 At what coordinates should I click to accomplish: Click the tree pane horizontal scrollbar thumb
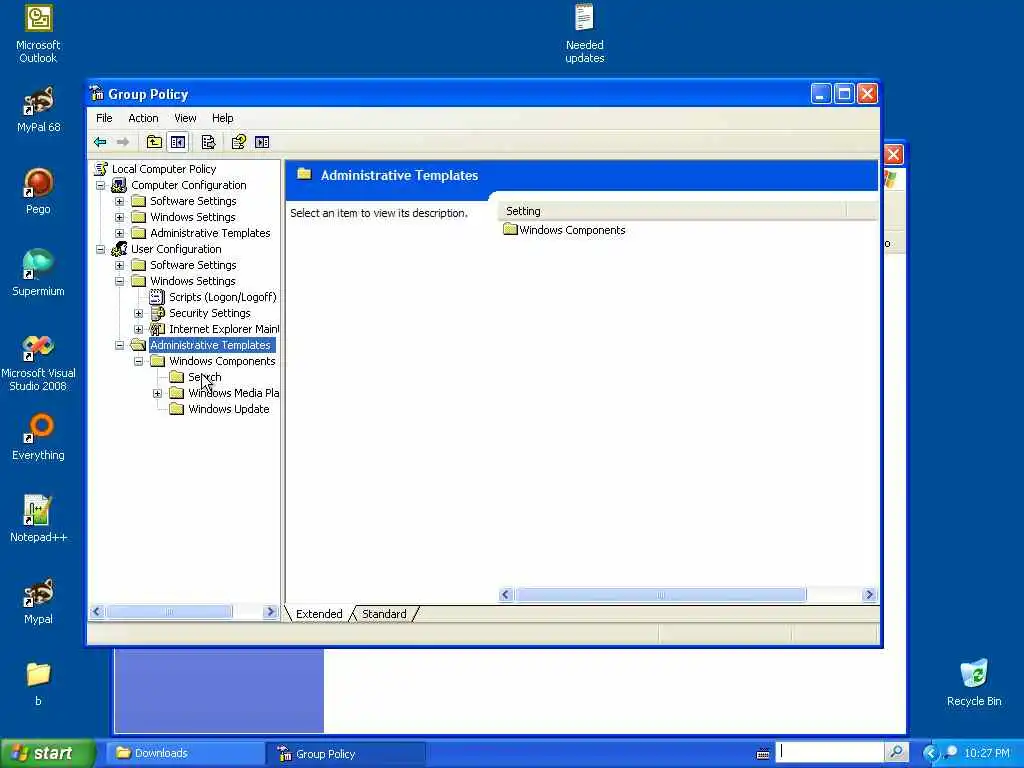point(169,612)
